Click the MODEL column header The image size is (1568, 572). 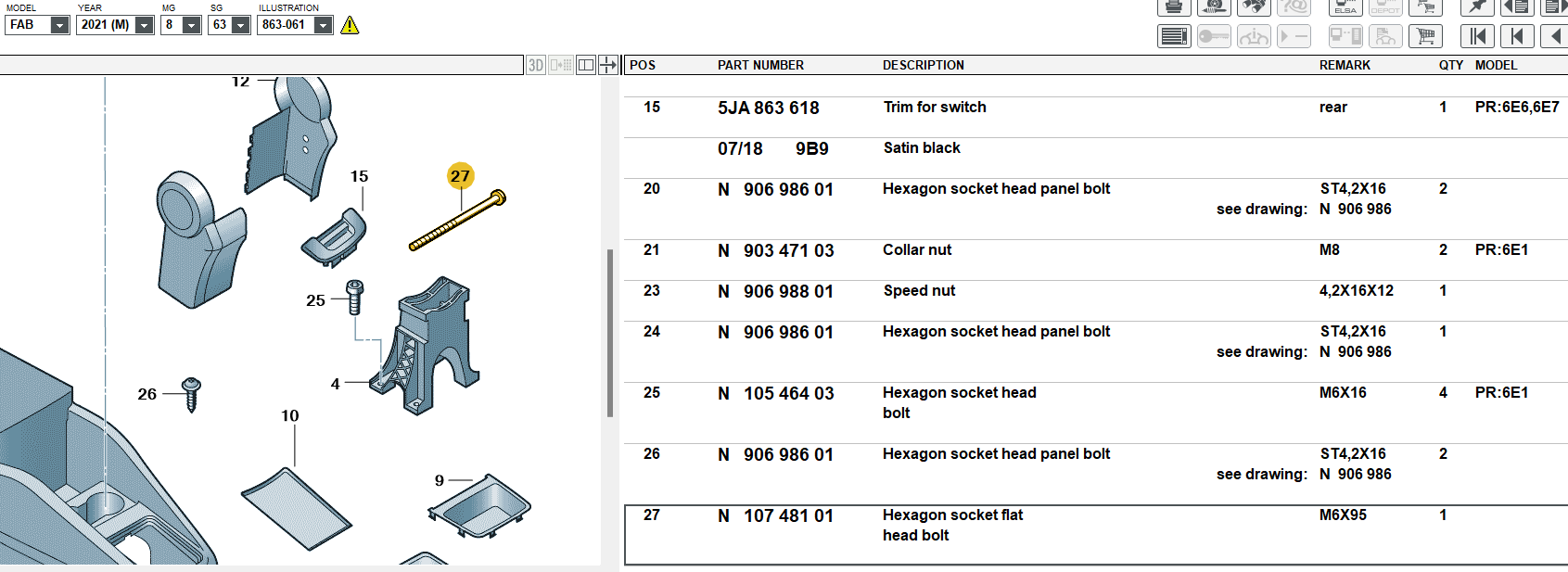(x=1496, y=65)
